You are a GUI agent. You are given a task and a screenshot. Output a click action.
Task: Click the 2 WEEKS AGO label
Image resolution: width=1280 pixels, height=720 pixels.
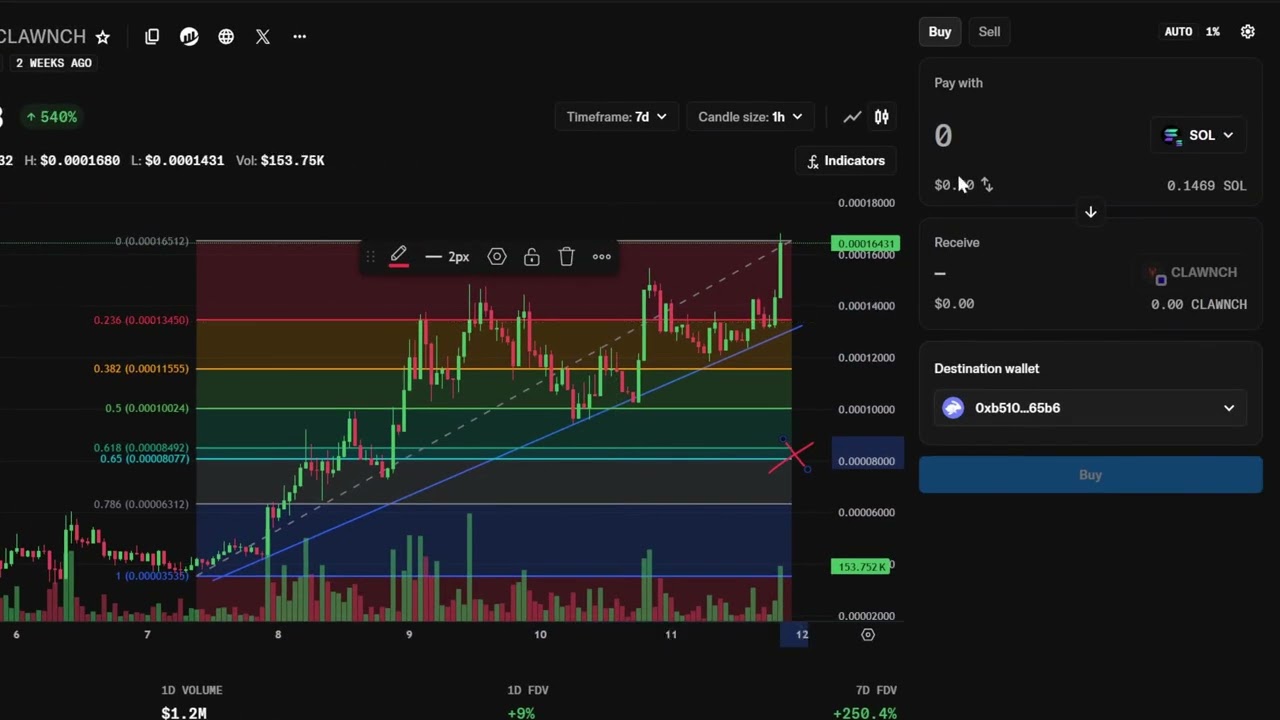tap(53, 63)
